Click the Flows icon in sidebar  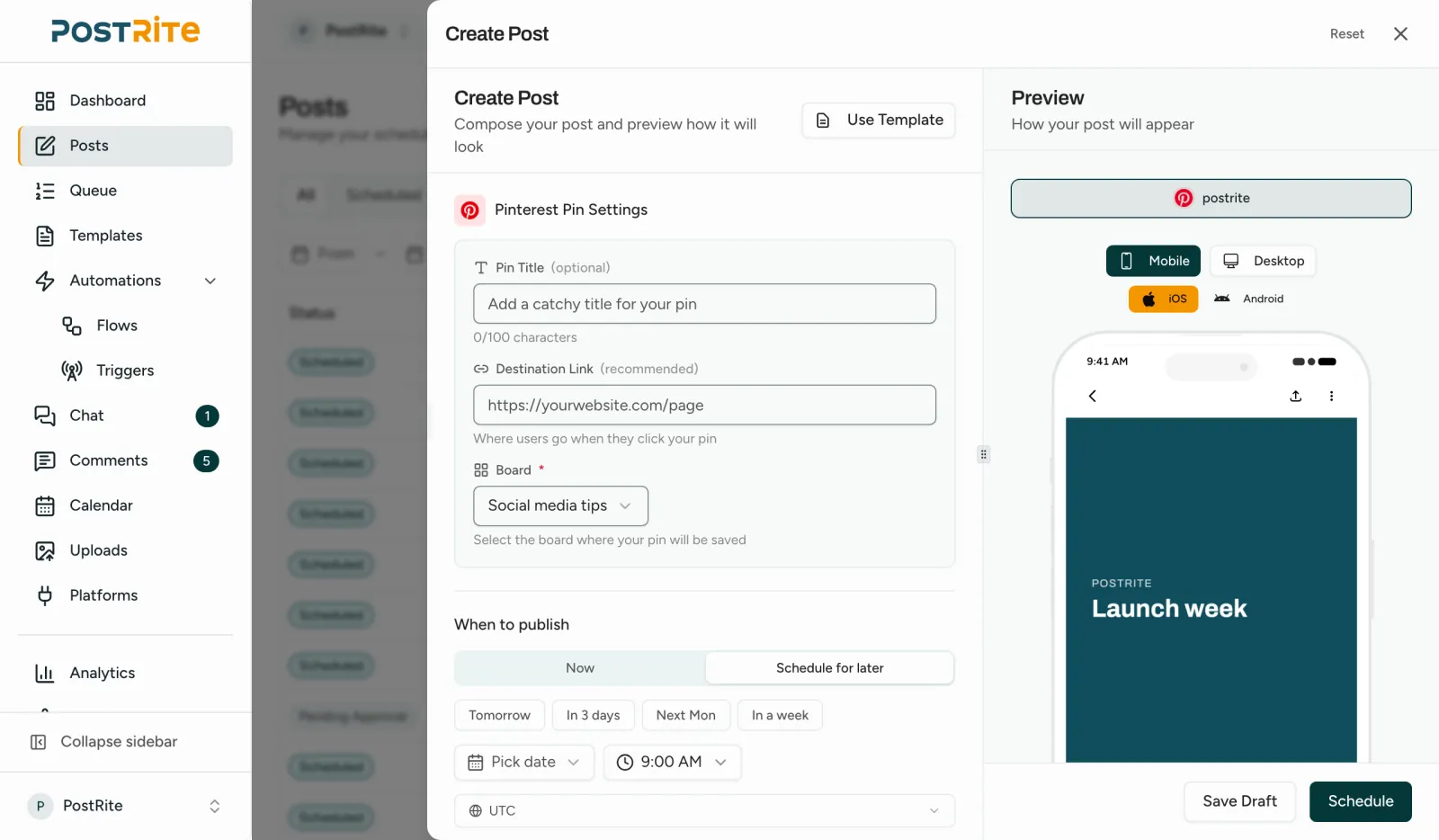coord(72,326)
